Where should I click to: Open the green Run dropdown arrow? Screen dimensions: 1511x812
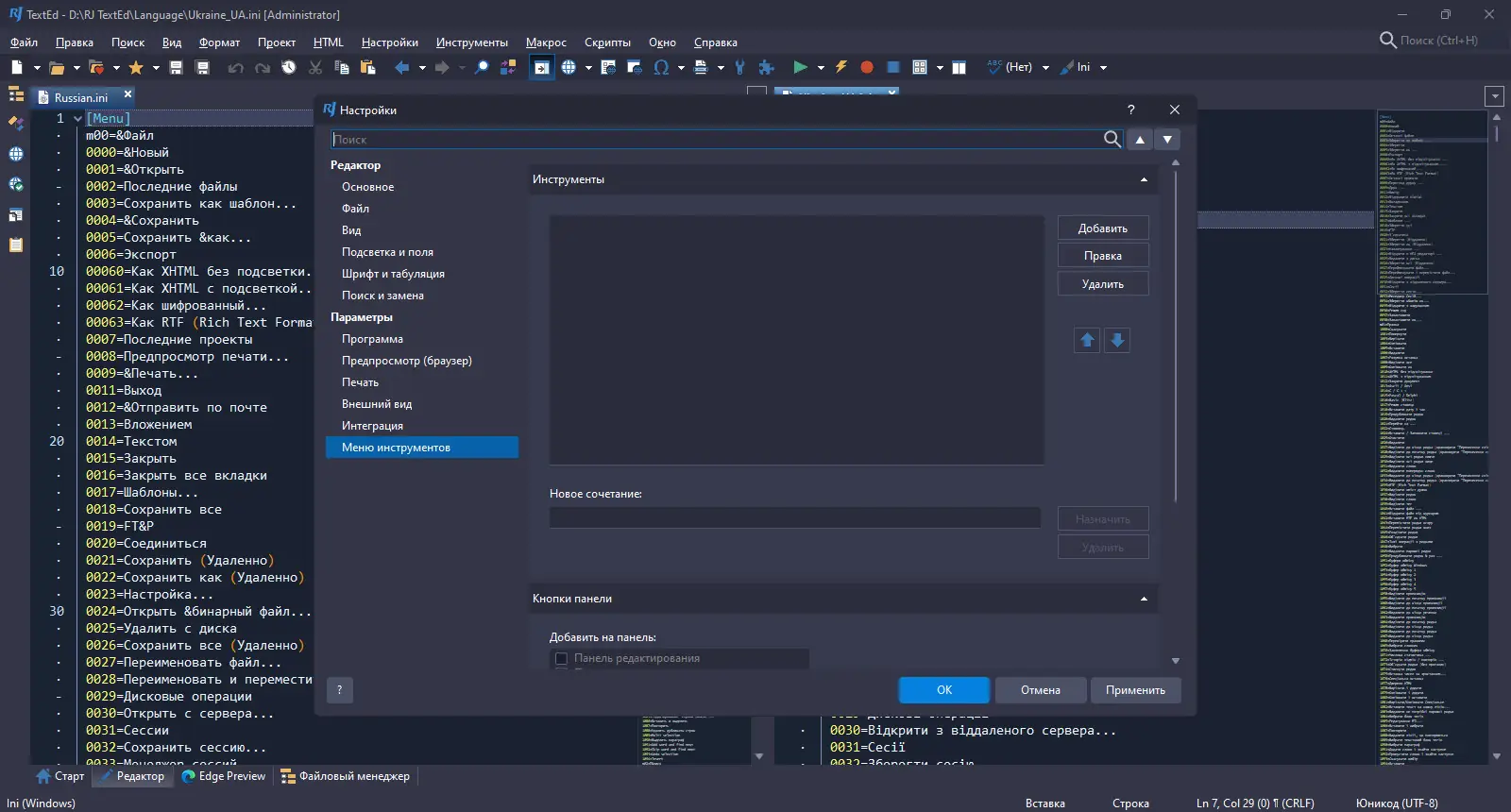tap(821, 68)
